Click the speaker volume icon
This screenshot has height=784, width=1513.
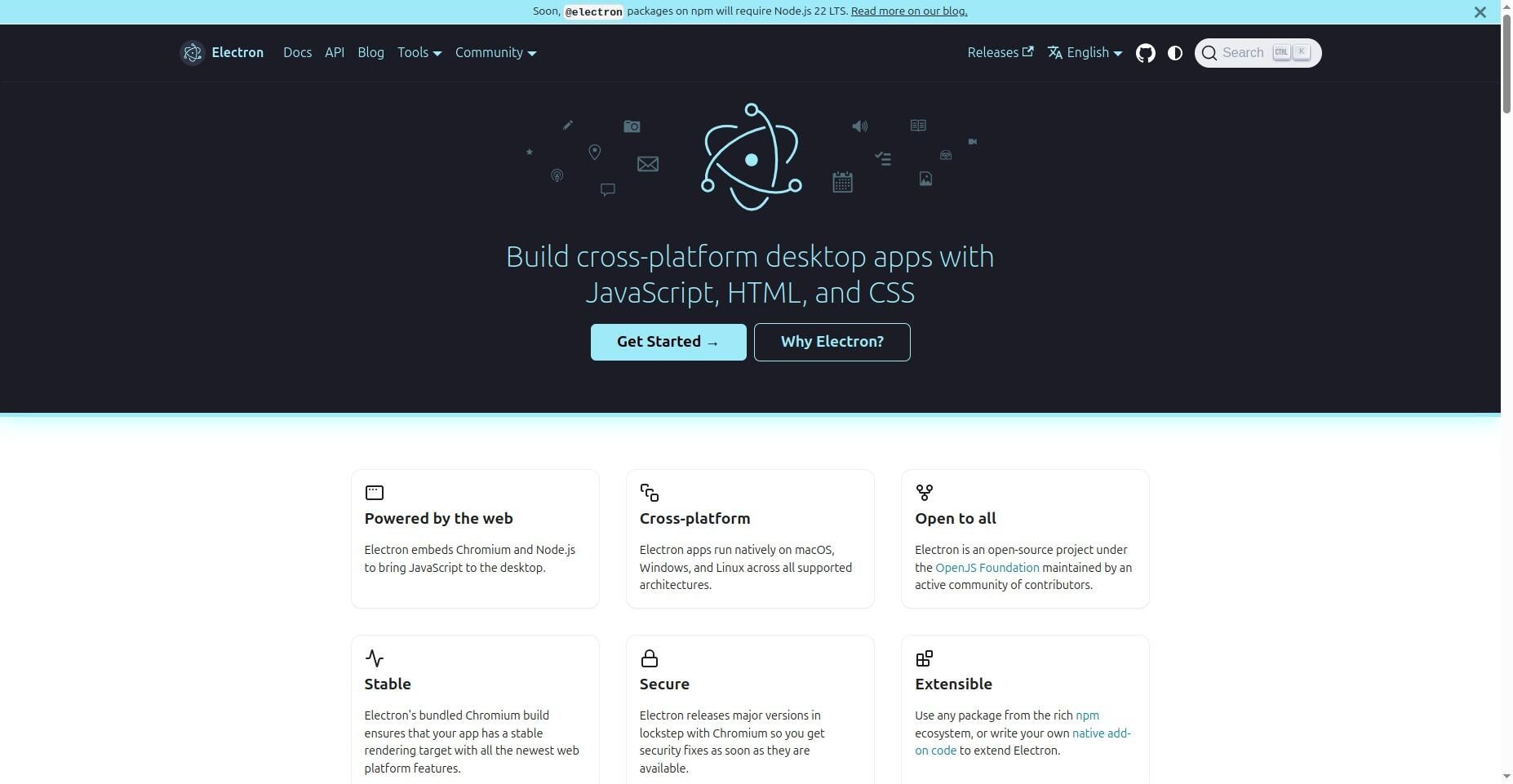point(860,126)
